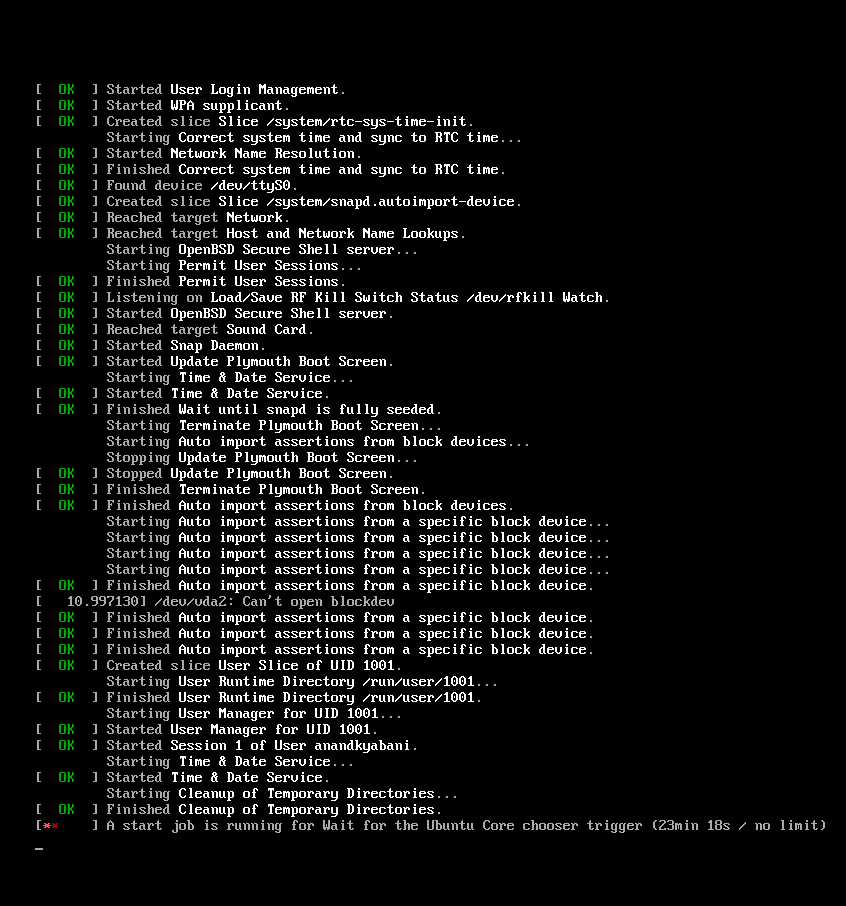Click the 'Reached target Sound Card' message
The image size is (846, 906).
pos(210,329)
